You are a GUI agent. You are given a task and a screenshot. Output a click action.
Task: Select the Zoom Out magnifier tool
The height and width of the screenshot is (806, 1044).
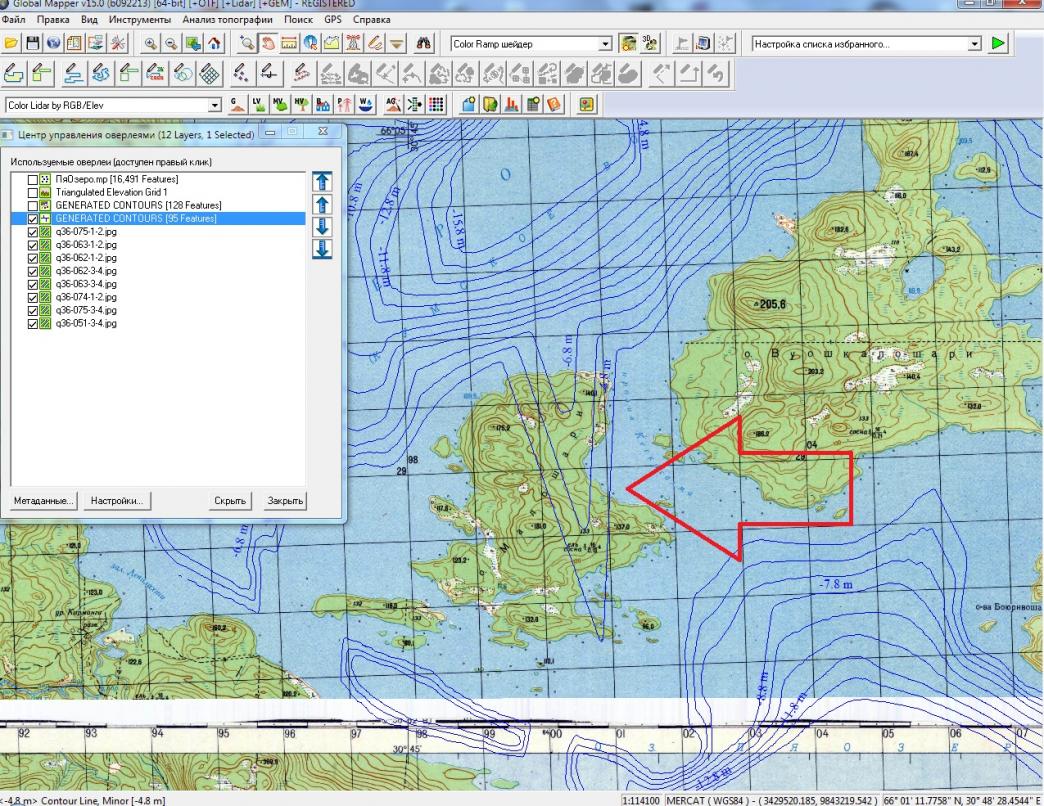point(173,44)
